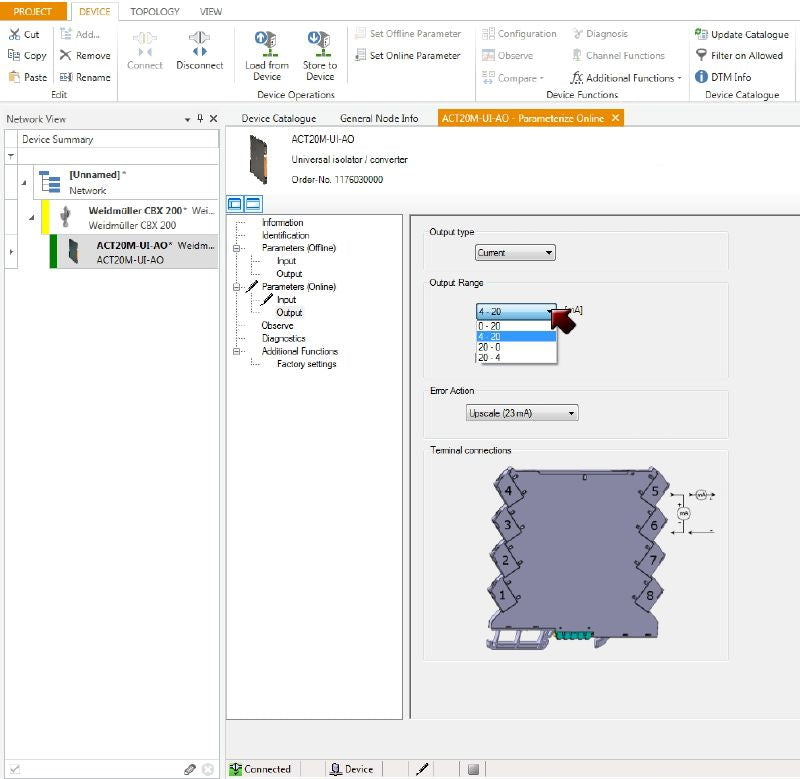Click the Disconnect device icon

199,44
